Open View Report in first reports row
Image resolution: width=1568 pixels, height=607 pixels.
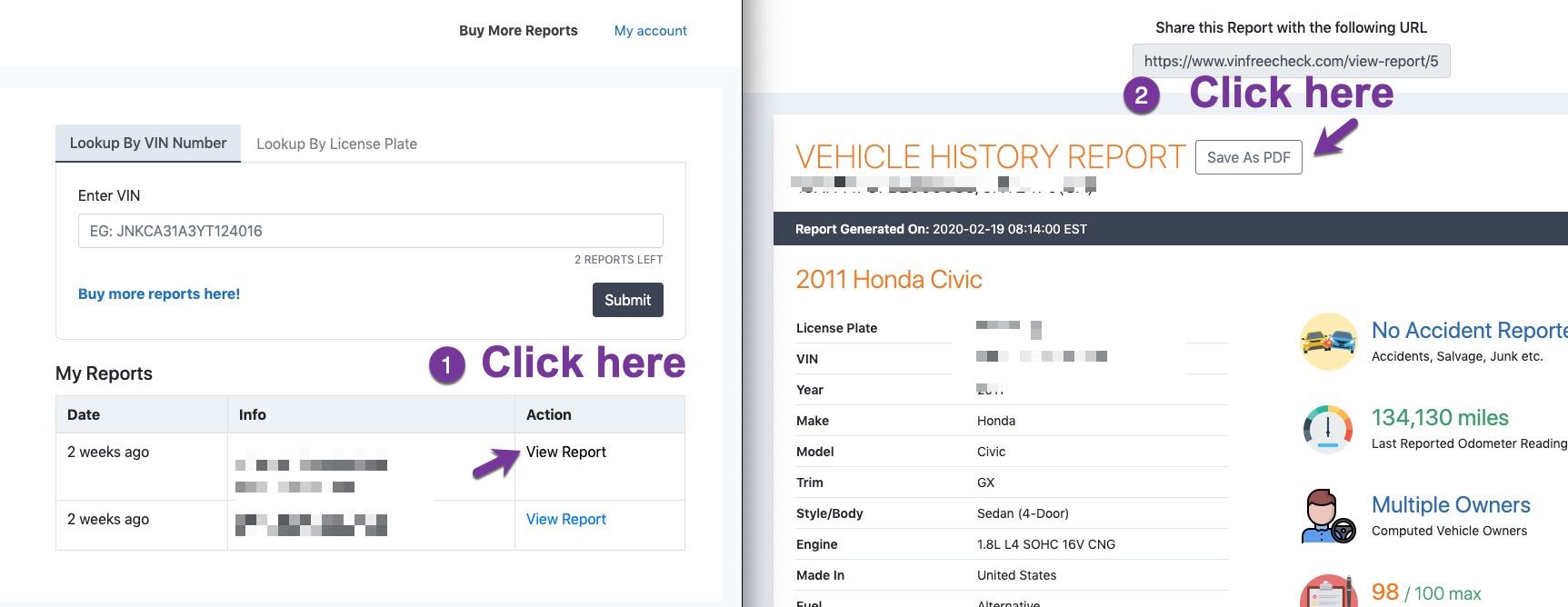(x=566, y=452)
